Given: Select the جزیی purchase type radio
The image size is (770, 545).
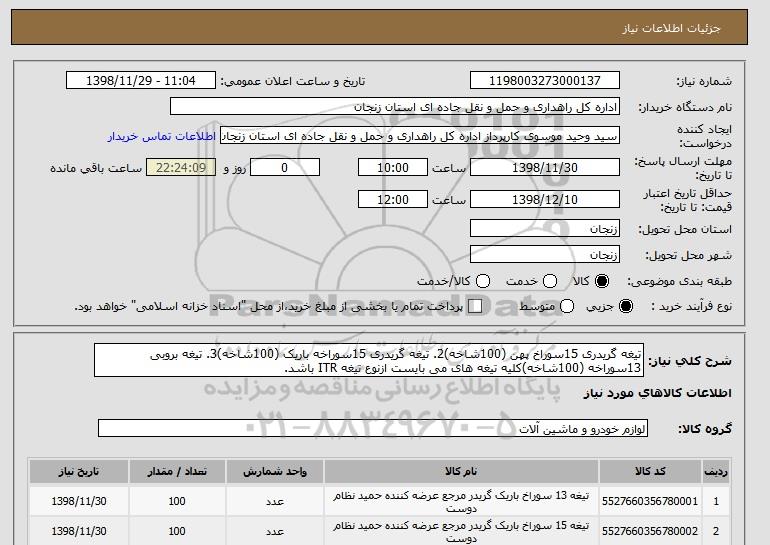Looking at the screenshot, I should click(626, 306).
